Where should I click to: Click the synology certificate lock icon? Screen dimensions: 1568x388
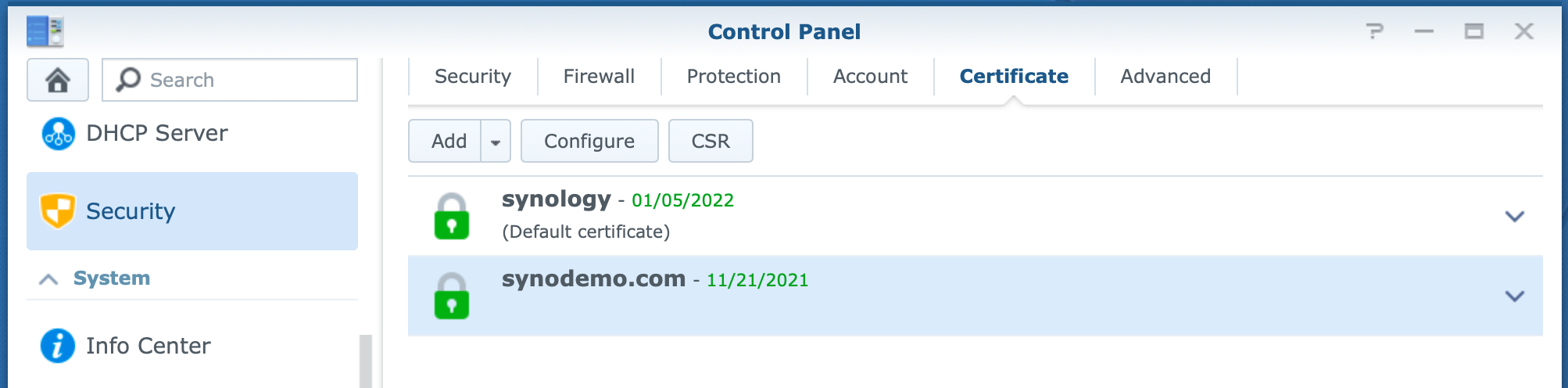click(x=452, y=216)
